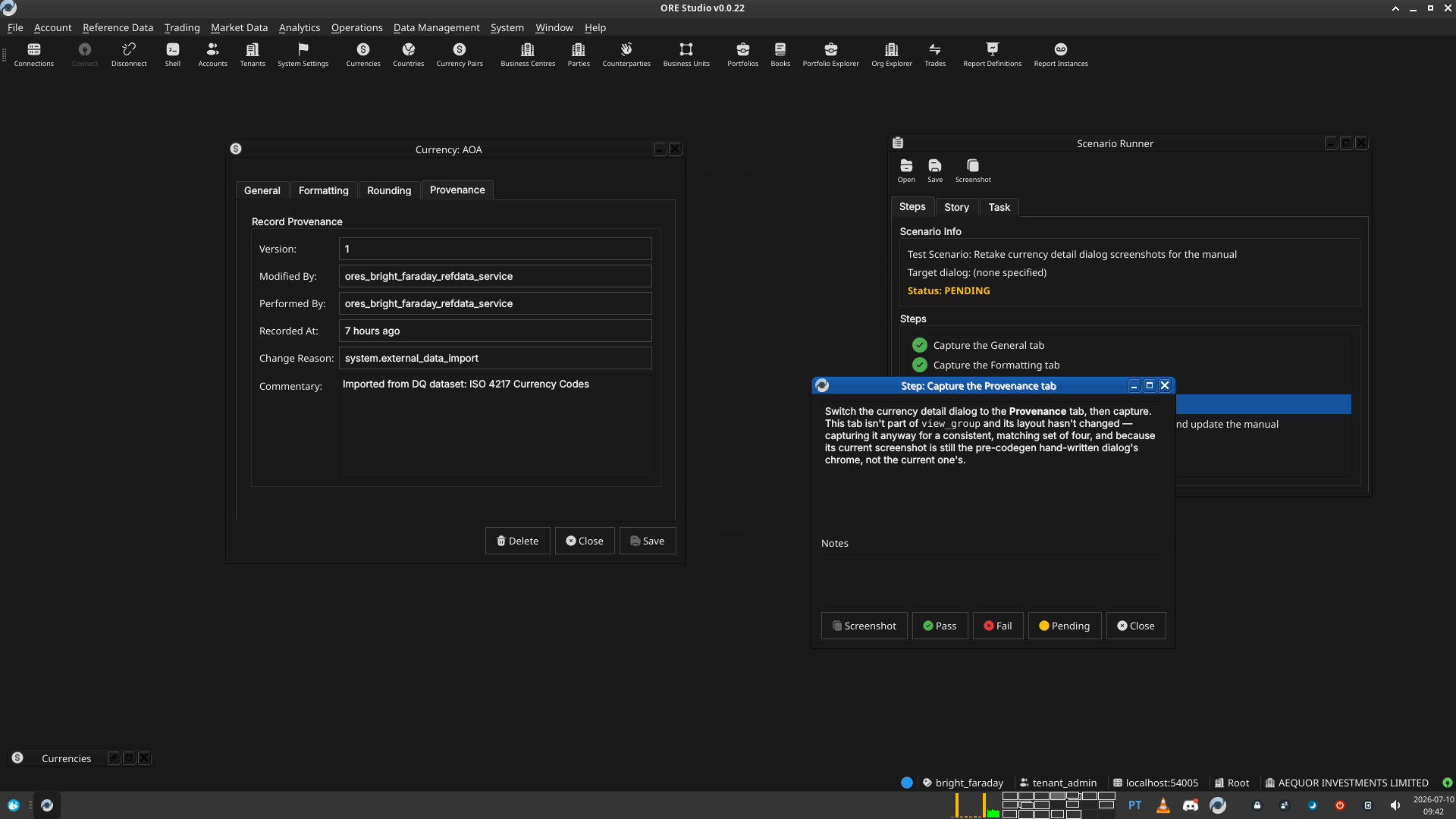The width and height of the screenshot is (1456, 819).
Task: Open System Settings flag icon
Action: point(303,54)
